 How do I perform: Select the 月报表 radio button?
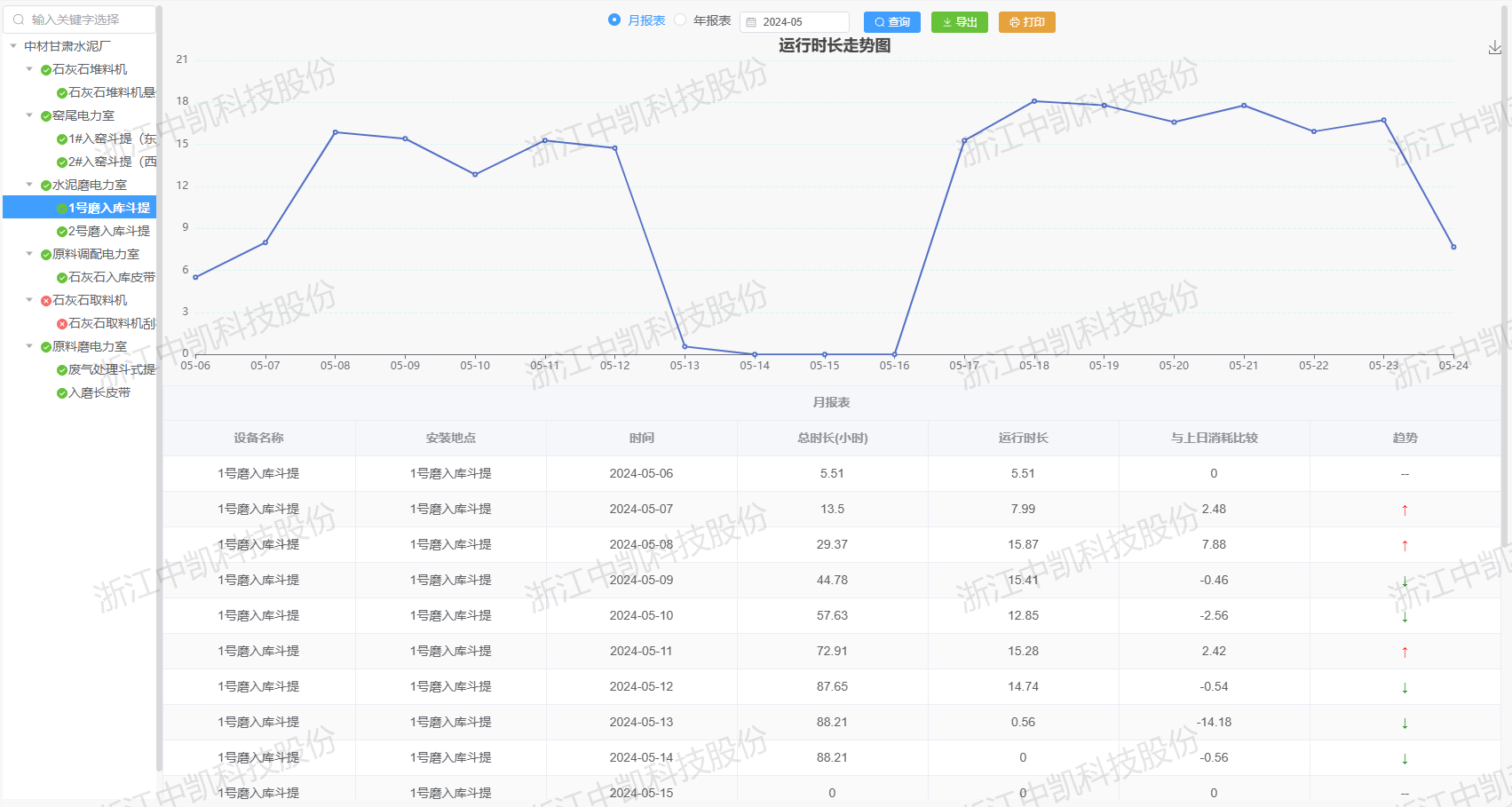click(x=614, y=20)
